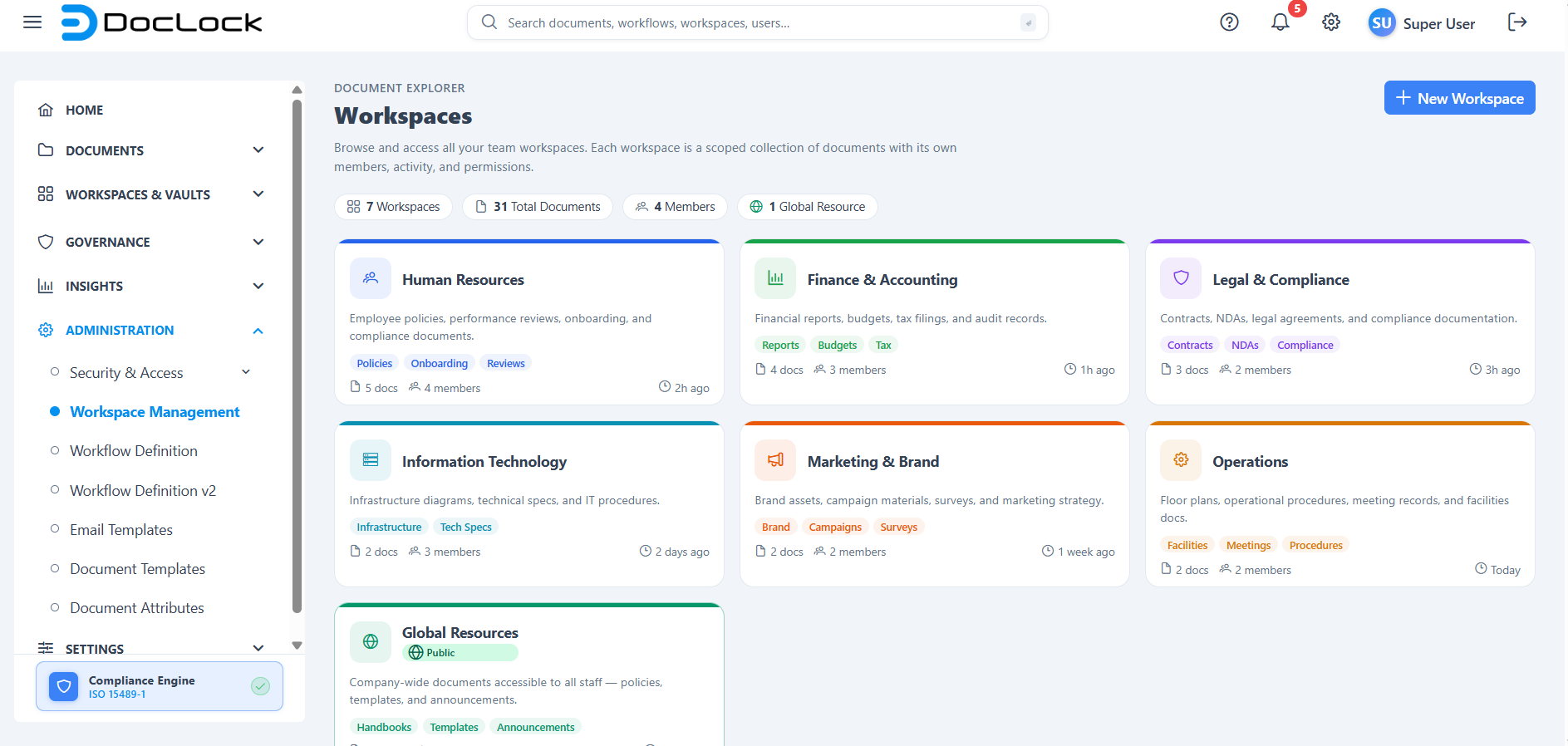Click the Settings sliders icon in sidebar

[46, 647]
